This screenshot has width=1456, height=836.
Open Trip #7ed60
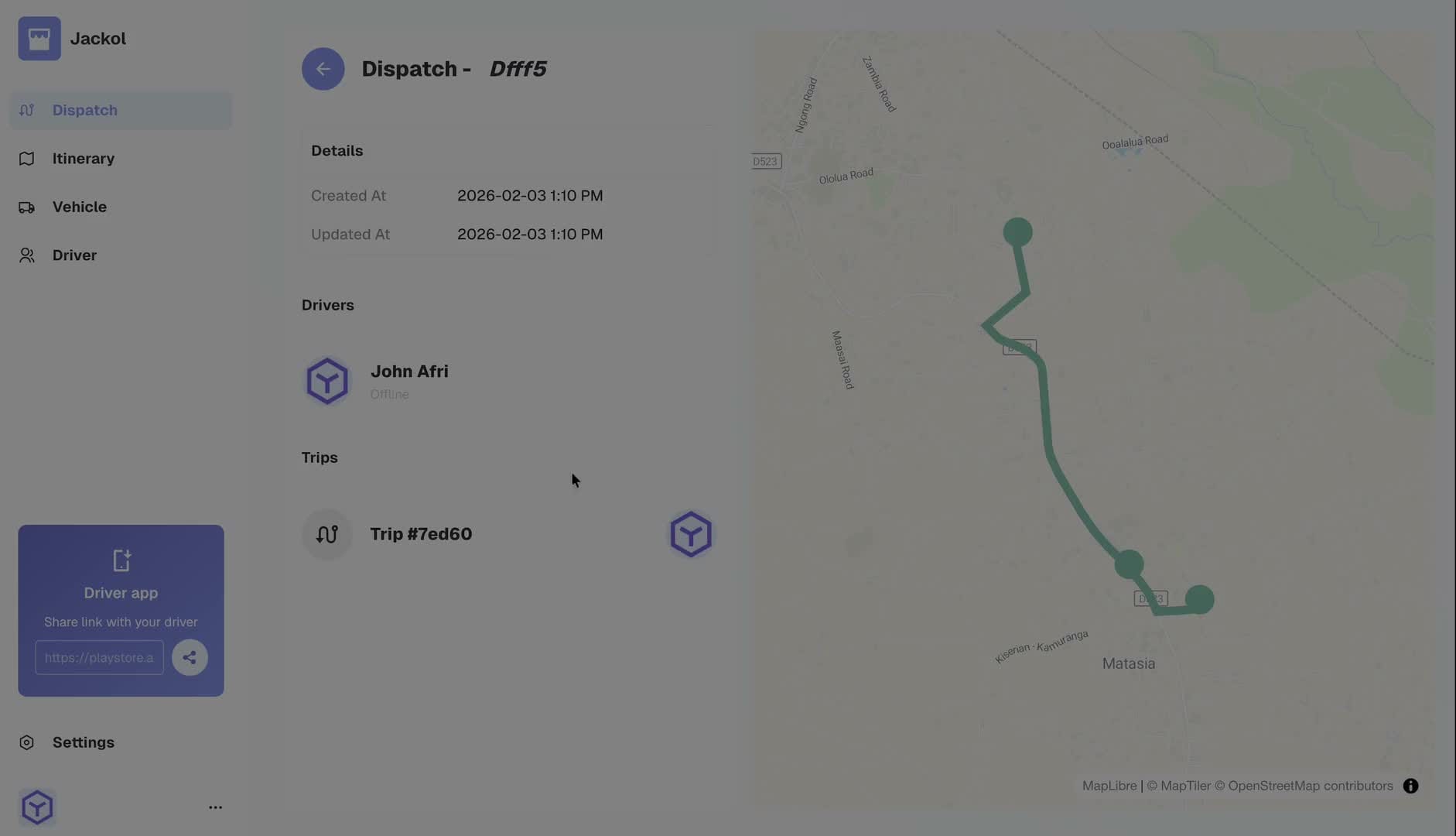421,534
